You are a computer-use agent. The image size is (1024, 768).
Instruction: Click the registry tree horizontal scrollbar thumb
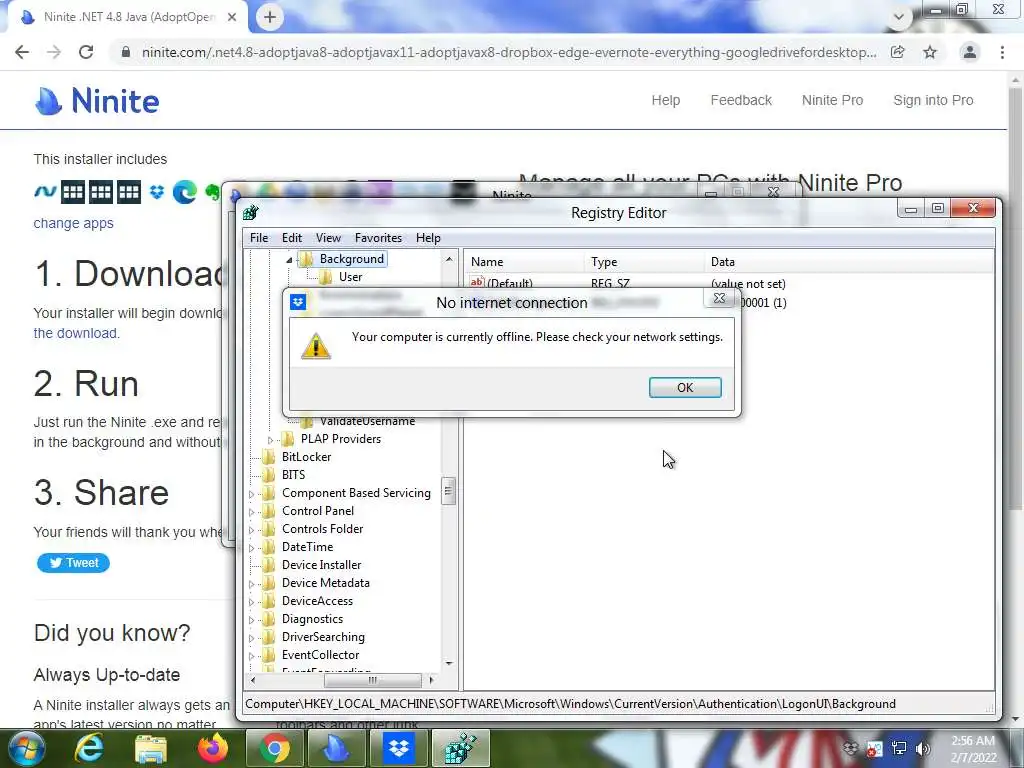click(x=372, y=680)
